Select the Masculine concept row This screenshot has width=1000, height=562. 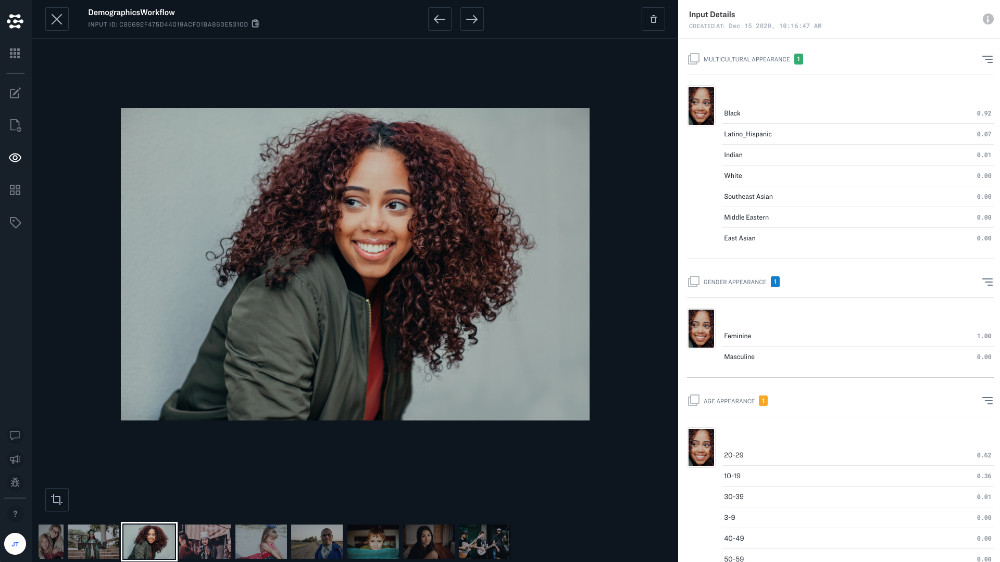tap(857, 357)
